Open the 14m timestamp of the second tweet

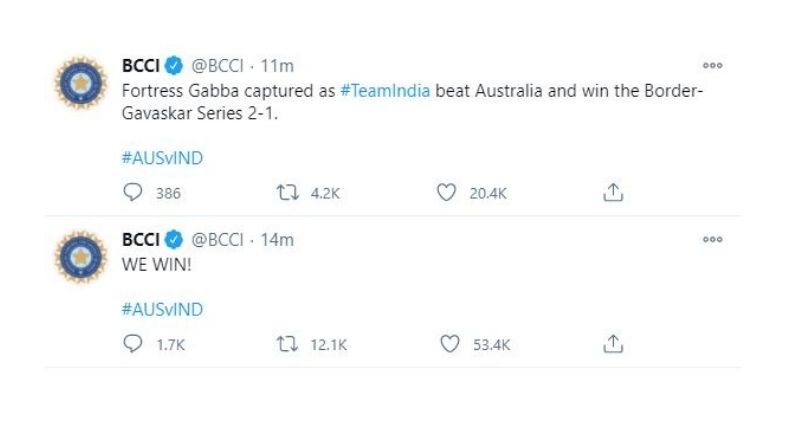coord(277,239)
